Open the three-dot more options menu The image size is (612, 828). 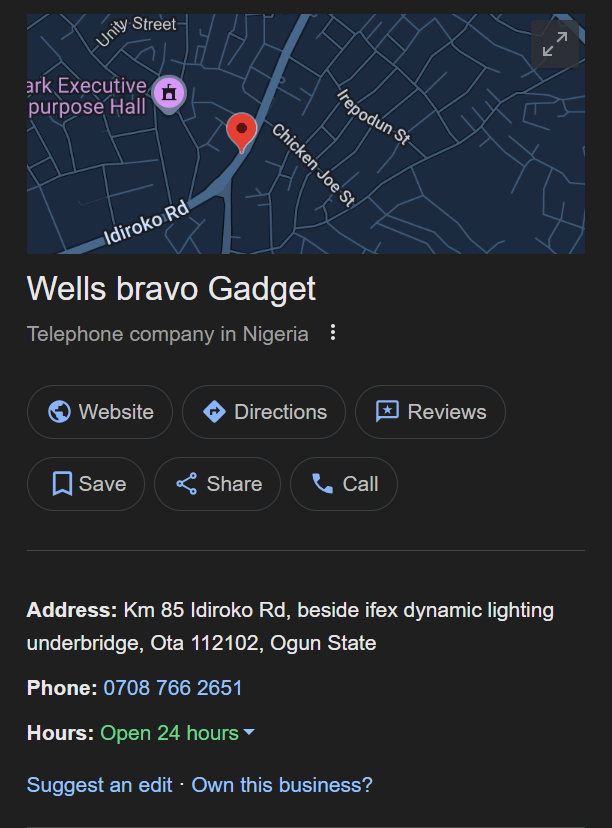click(333, 333)
